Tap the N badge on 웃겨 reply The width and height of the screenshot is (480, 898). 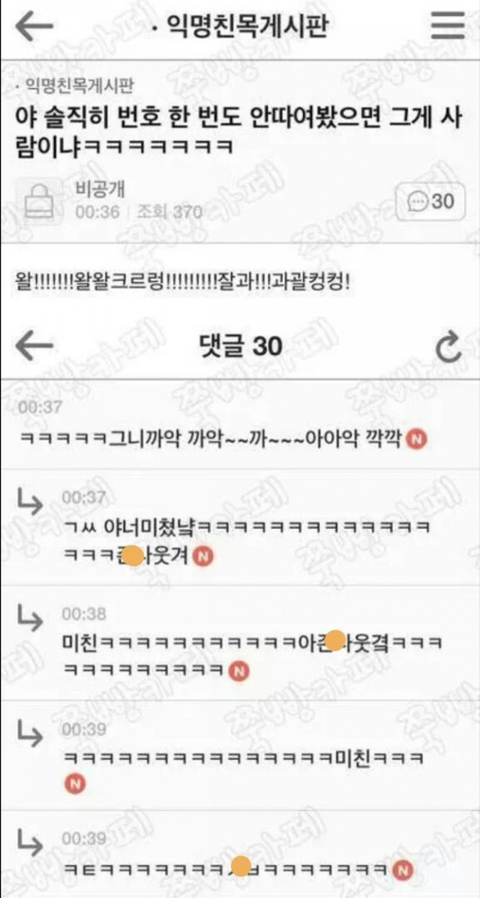click(x=203, y=556)
